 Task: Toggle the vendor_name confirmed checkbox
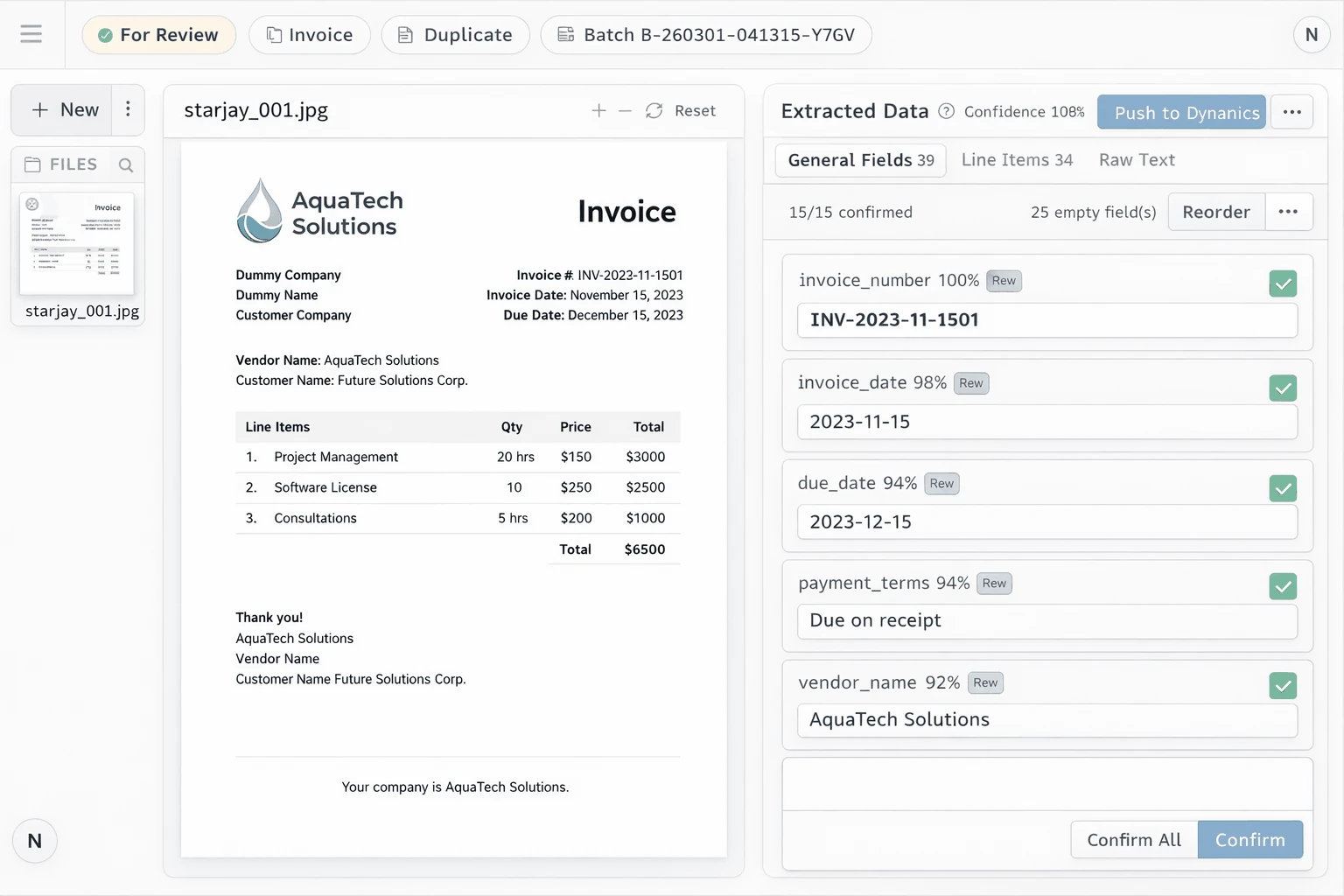(x=1283, y=686)
